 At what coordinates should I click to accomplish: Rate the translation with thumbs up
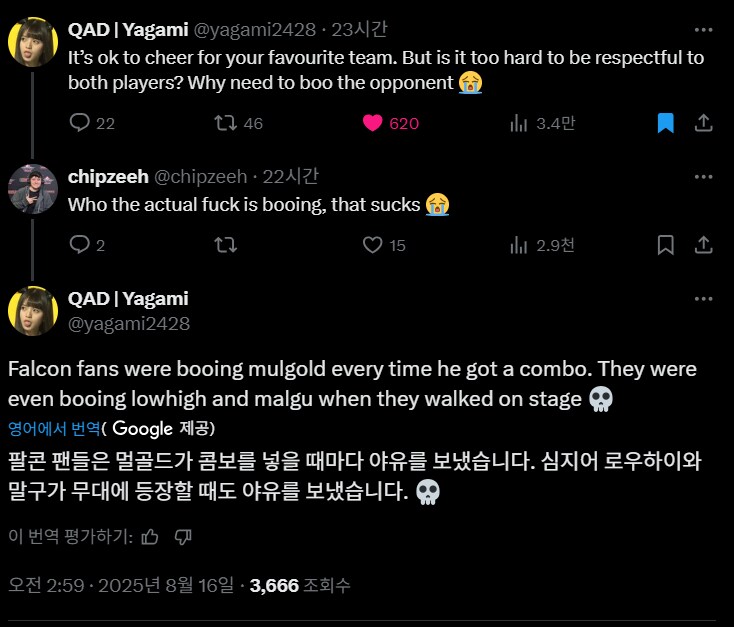pos(150,537)
